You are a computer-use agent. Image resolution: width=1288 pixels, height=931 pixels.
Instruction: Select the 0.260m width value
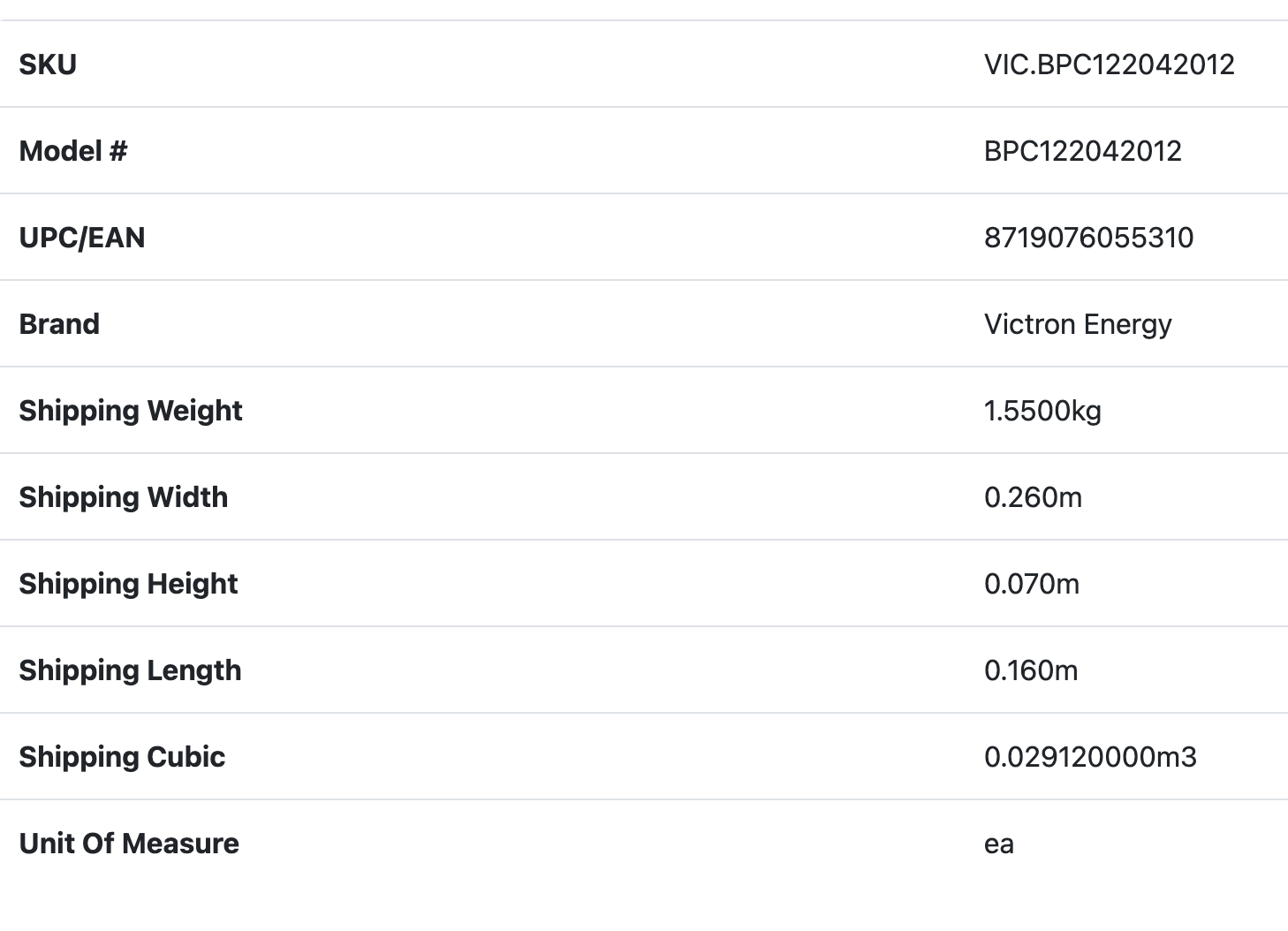pos(1033,497)
